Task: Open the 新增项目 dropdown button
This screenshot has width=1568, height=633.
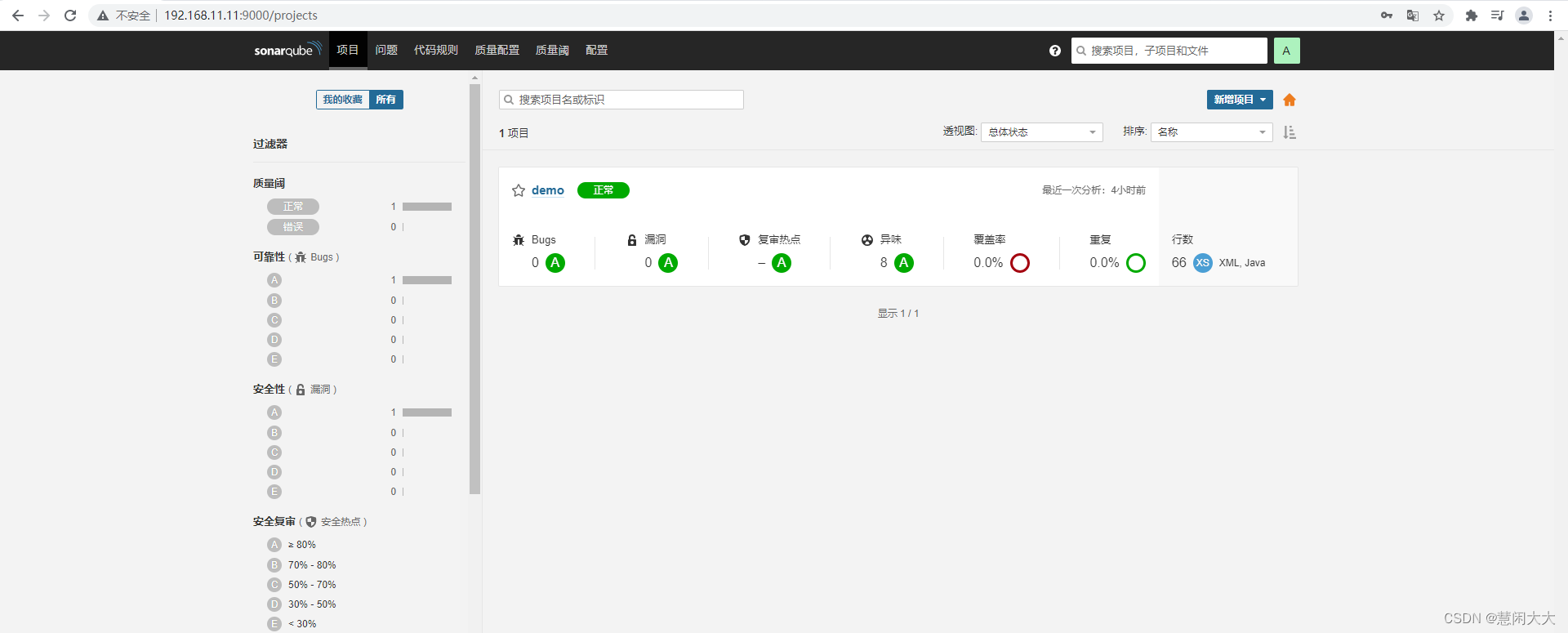Action: click(1240, 100)
